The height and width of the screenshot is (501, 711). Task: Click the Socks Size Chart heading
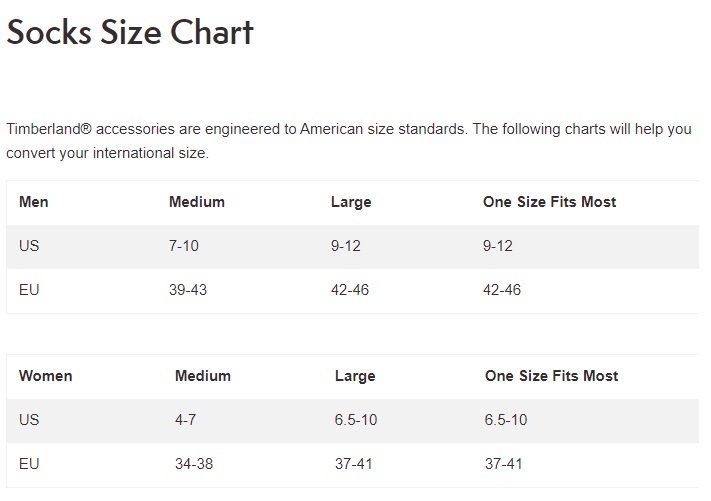[130, 32]
